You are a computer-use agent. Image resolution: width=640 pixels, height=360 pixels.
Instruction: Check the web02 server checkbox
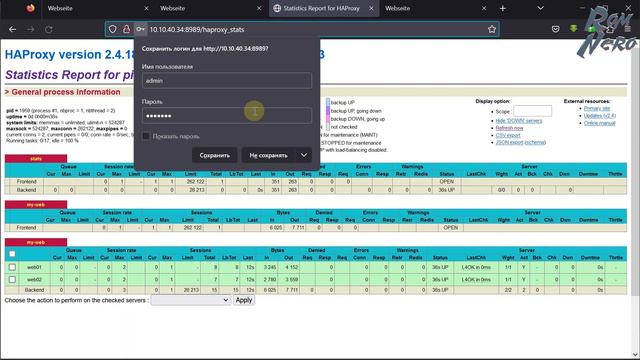tap(12, 280)
